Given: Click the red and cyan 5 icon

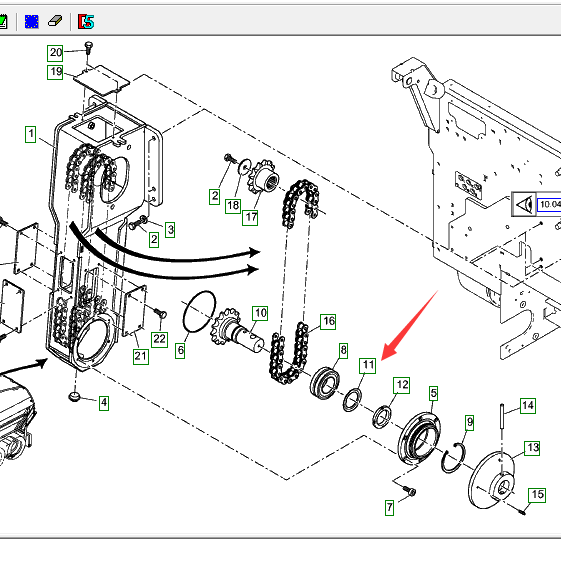Looking at the screenshot, I should coord(86,22).
